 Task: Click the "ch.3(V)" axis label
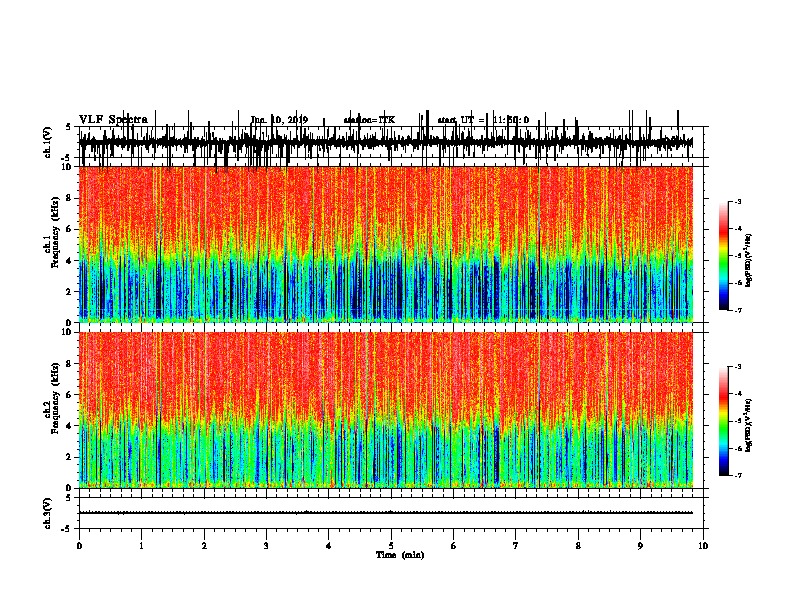pyautogui.click(x=48, y=513)
